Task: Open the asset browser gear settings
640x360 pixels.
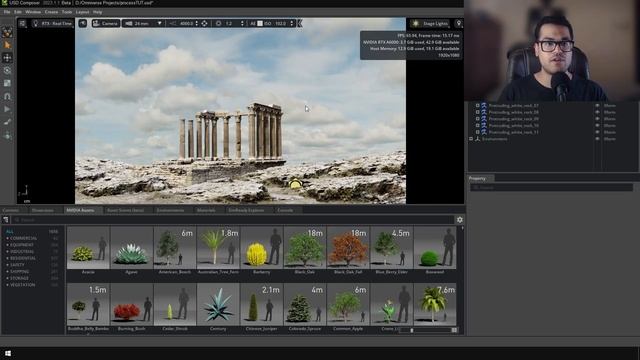Action: tap(460, 220)
